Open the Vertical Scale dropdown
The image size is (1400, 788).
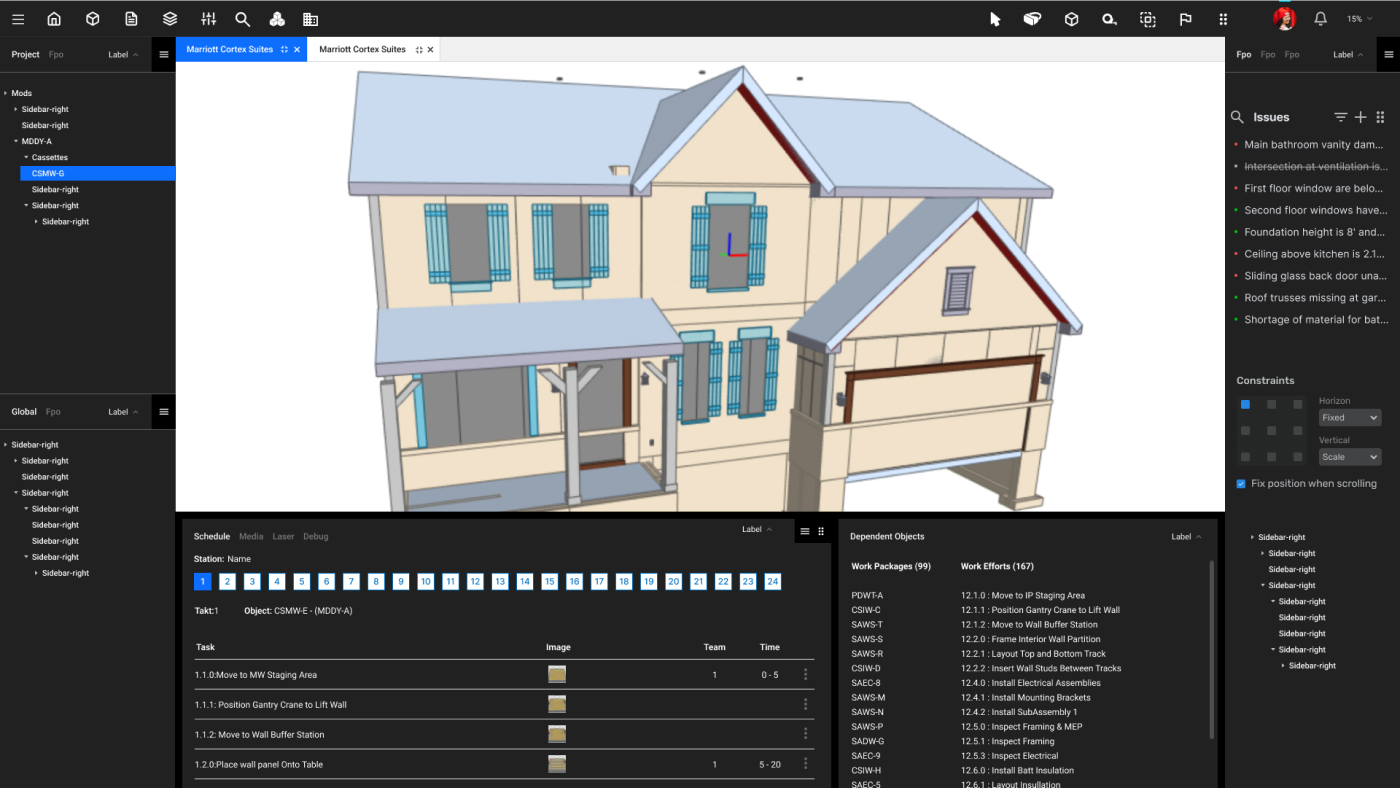pos(1349,457)
